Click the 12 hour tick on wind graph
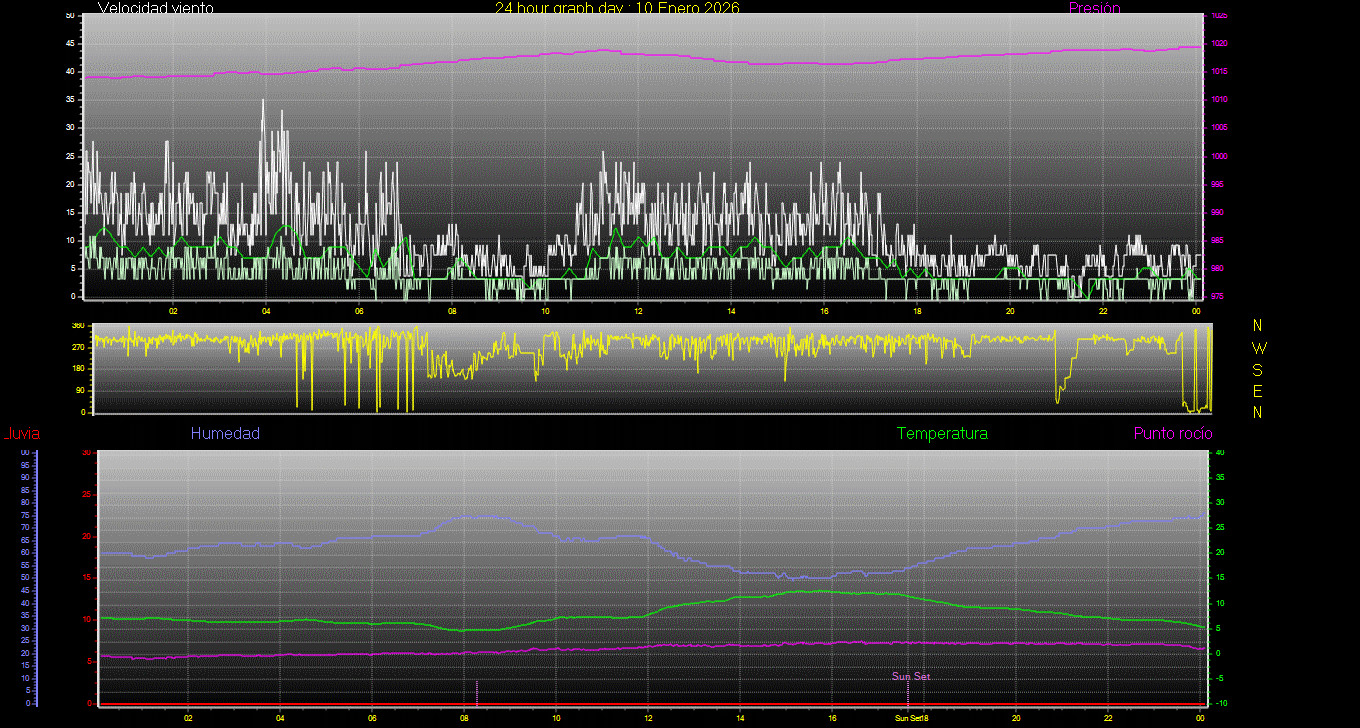The height and width of the screenshot is (728, 1360). tap(638, 310)
